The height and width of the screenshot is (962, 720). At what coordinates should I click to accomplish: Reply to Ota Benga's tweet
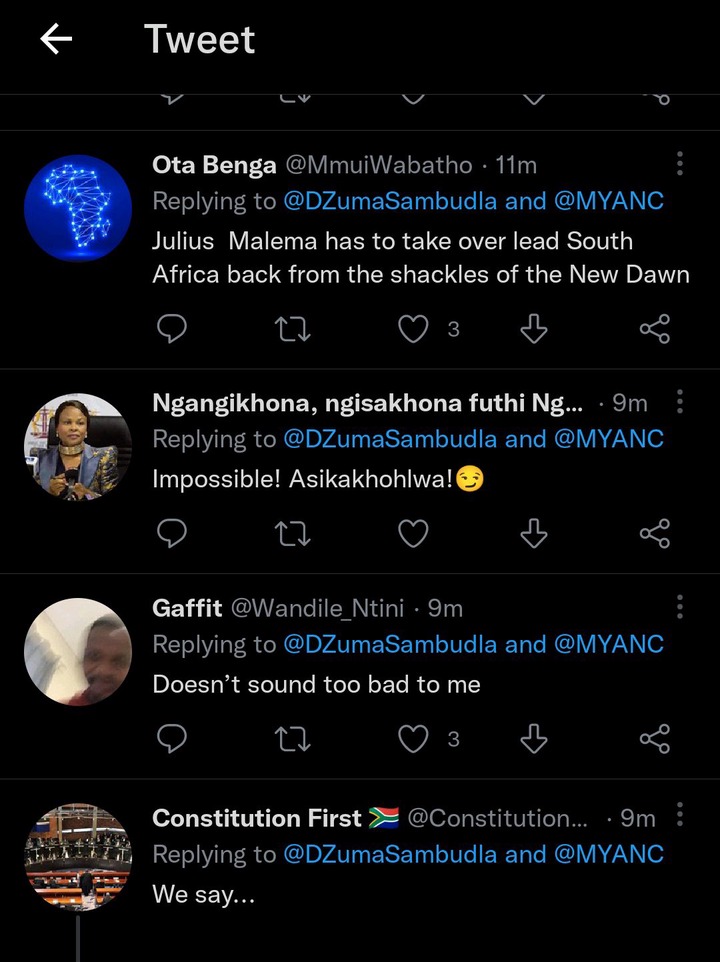172,329
